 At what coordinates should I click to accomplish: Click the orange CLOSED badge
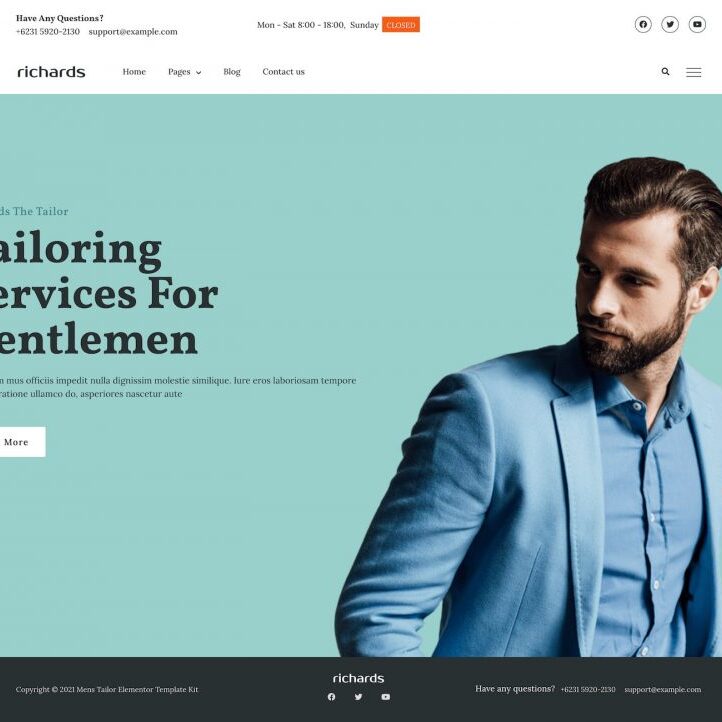pos(401,25)
